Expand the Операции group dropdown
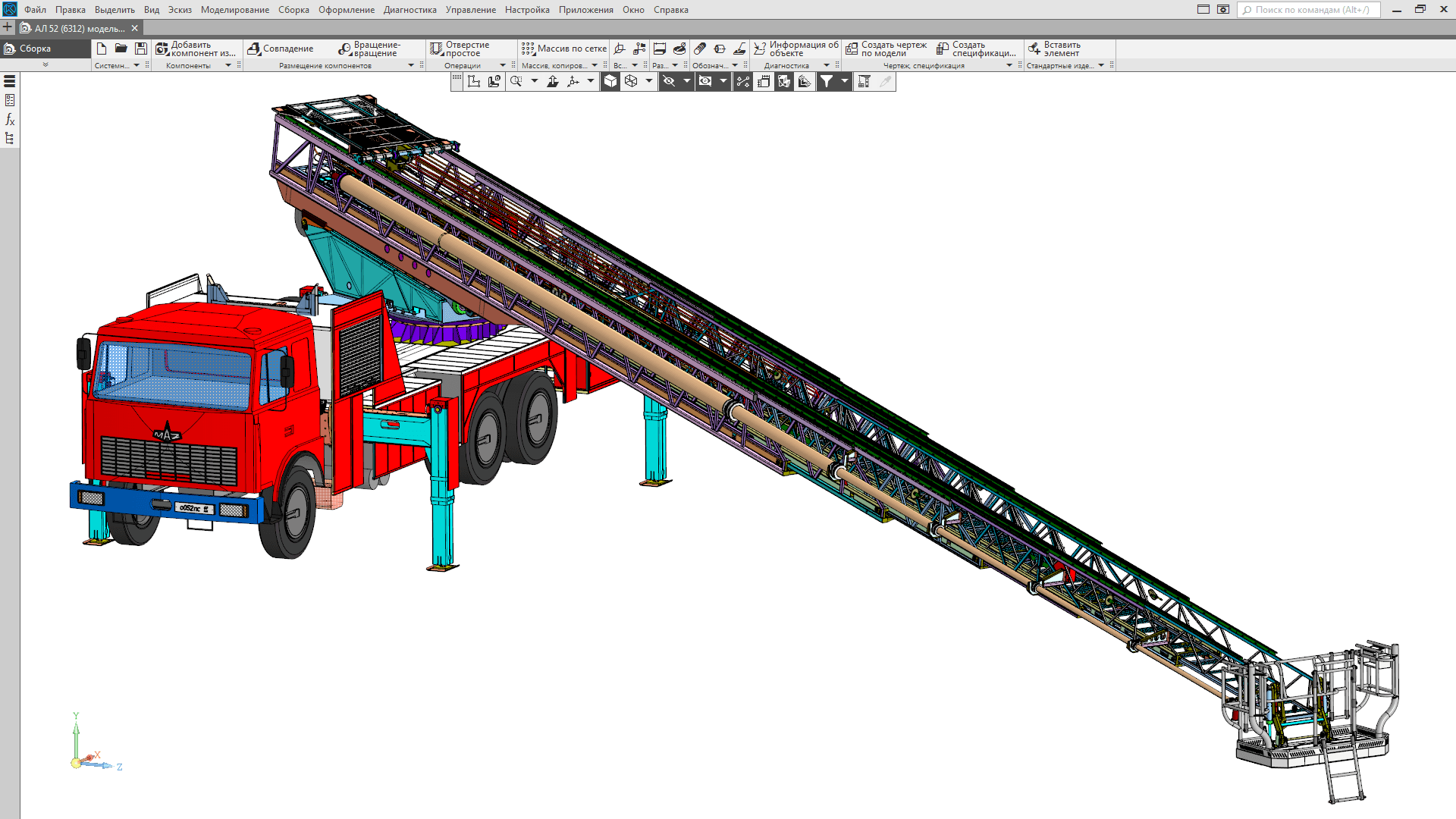 click(502, 65)
